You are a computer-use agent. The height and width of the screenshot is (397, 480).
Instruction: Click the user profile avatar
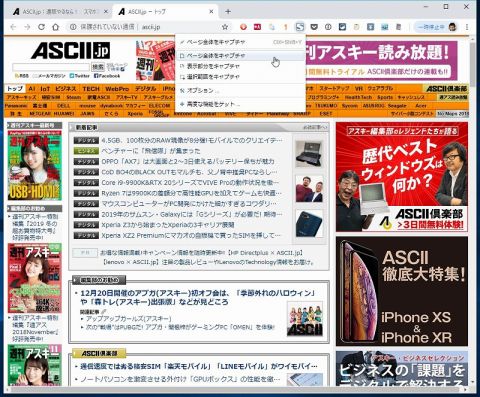pos(452,27)
